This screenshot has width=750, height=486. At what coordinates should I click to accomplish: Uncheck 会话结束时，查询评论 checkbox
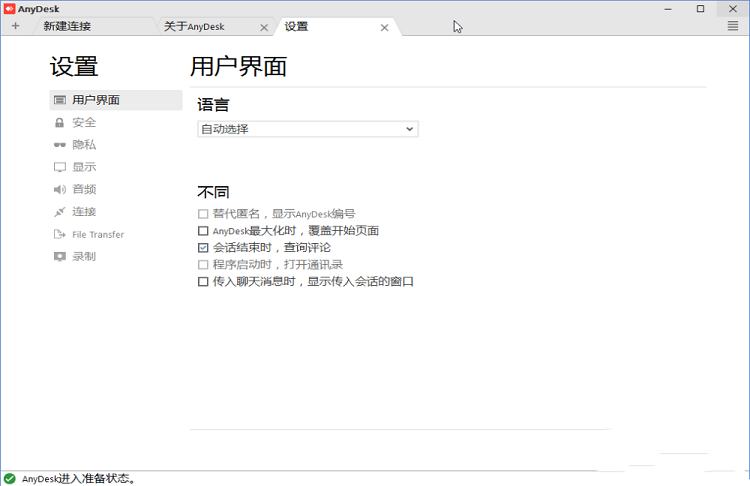coord(203,248)
